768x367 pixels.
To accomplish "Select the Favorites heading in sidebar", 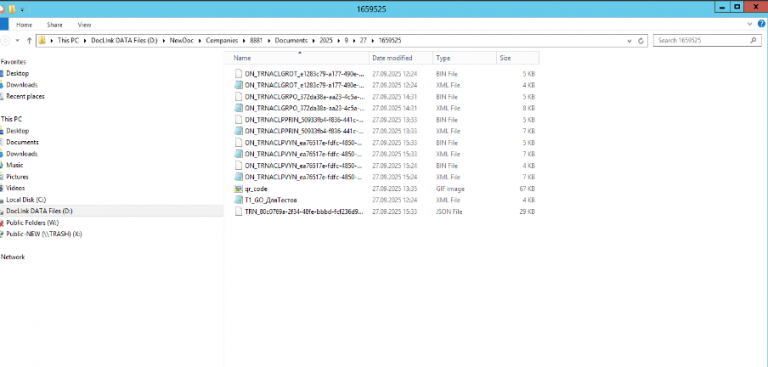I will coord(13,62).
